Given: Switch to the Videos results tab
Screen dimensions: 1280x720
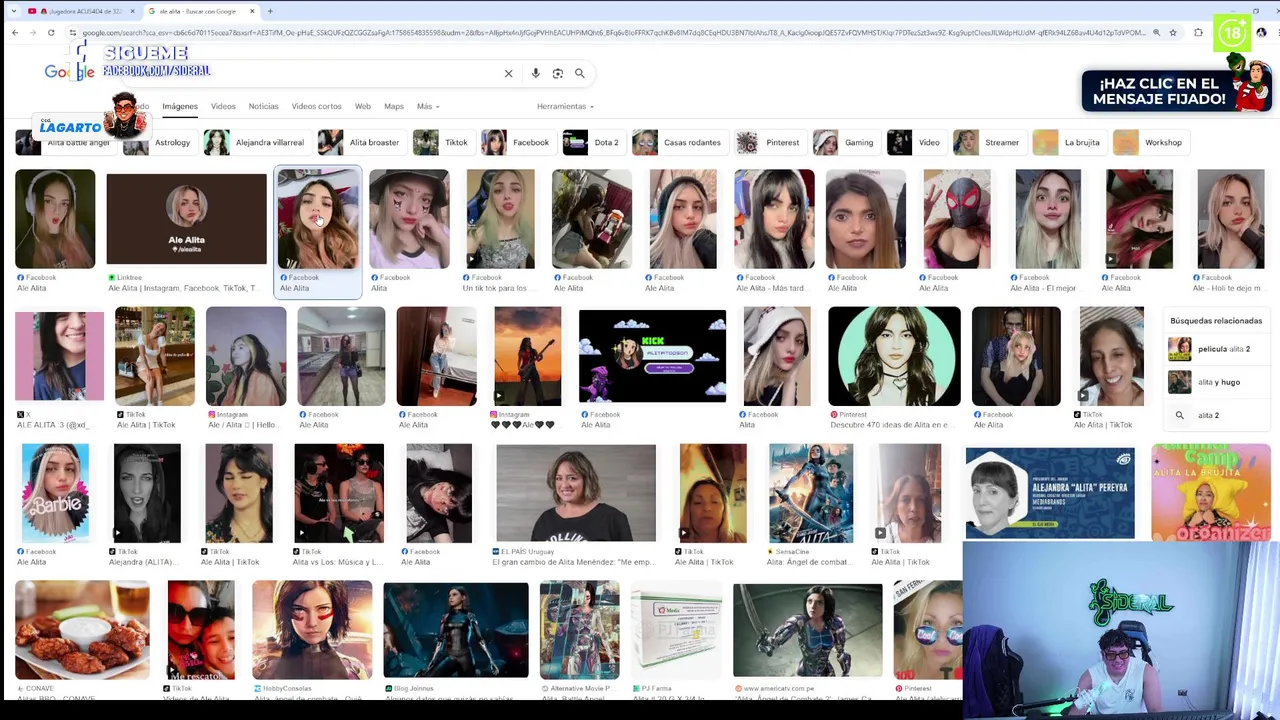Looking at the screenshot, I should (x=223, y=106).
